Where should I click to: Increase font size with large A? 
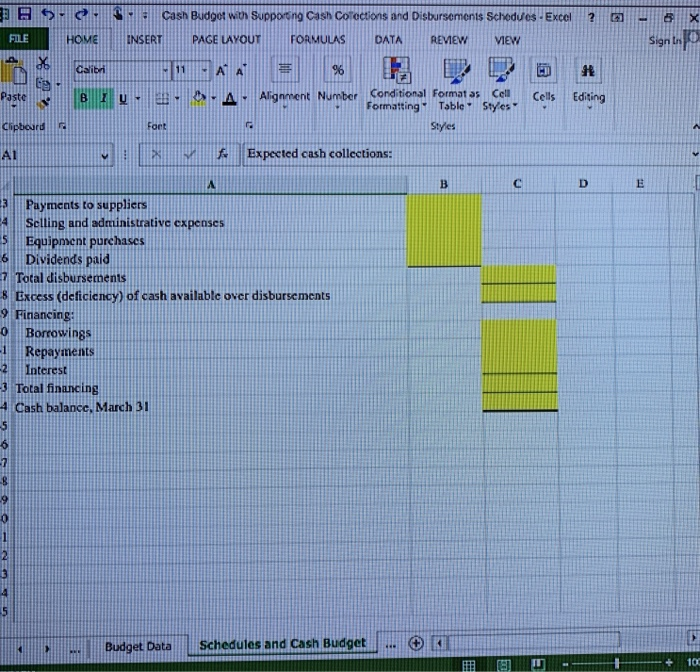coord(221,71)
